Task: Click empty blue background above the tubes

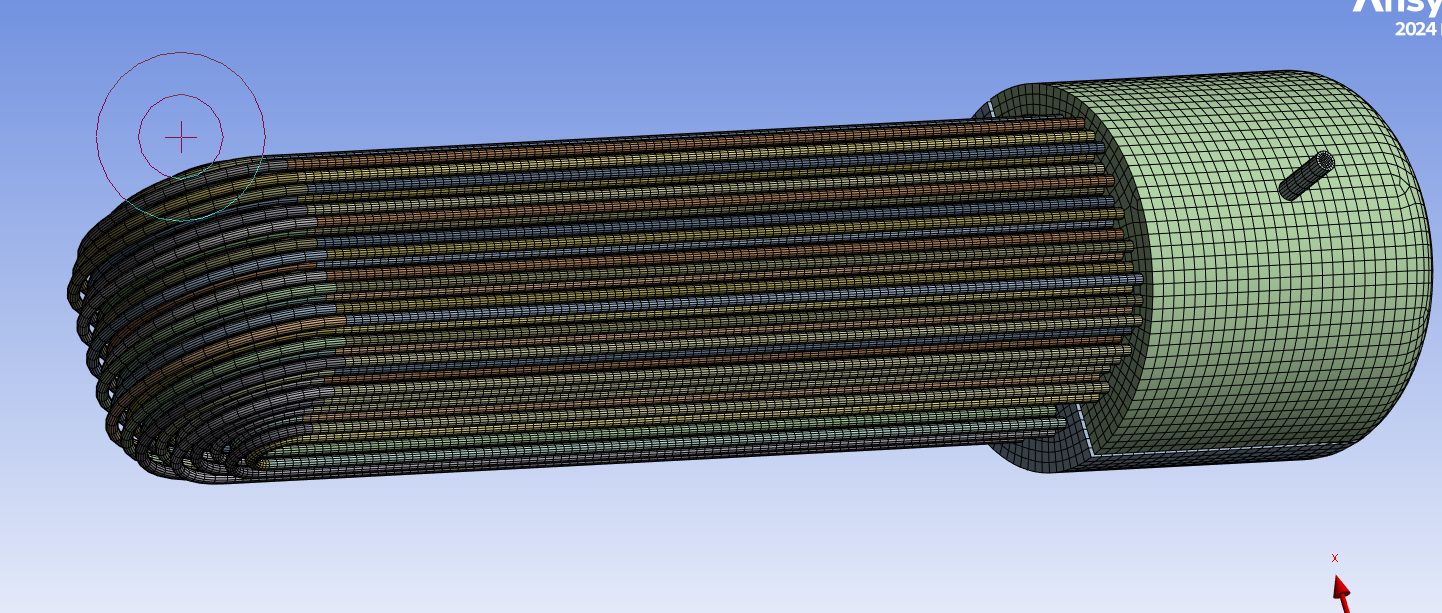Action: pos(600,60)
